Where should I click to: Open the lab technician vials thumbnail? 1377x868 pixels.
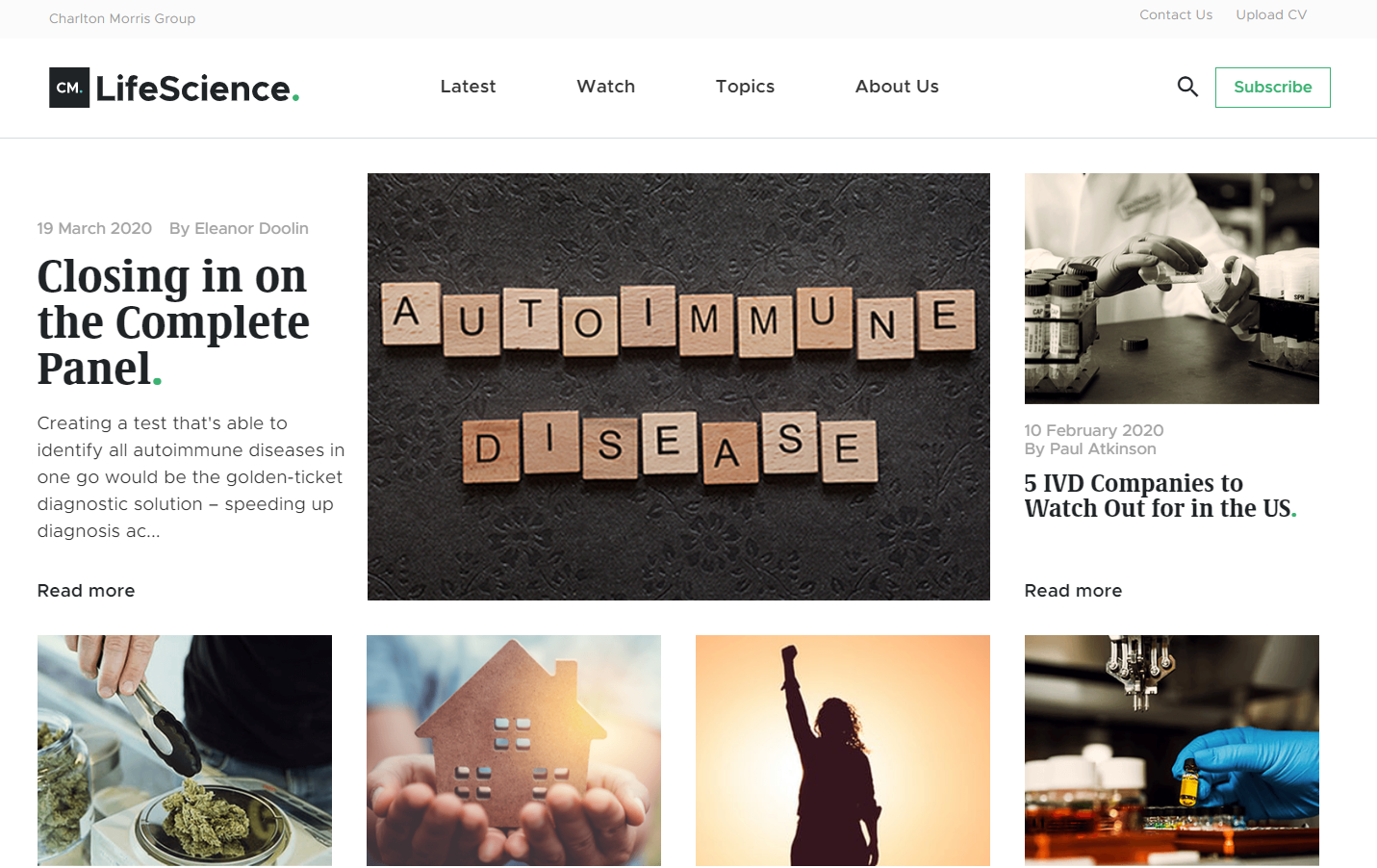(x=1171, y=289)
